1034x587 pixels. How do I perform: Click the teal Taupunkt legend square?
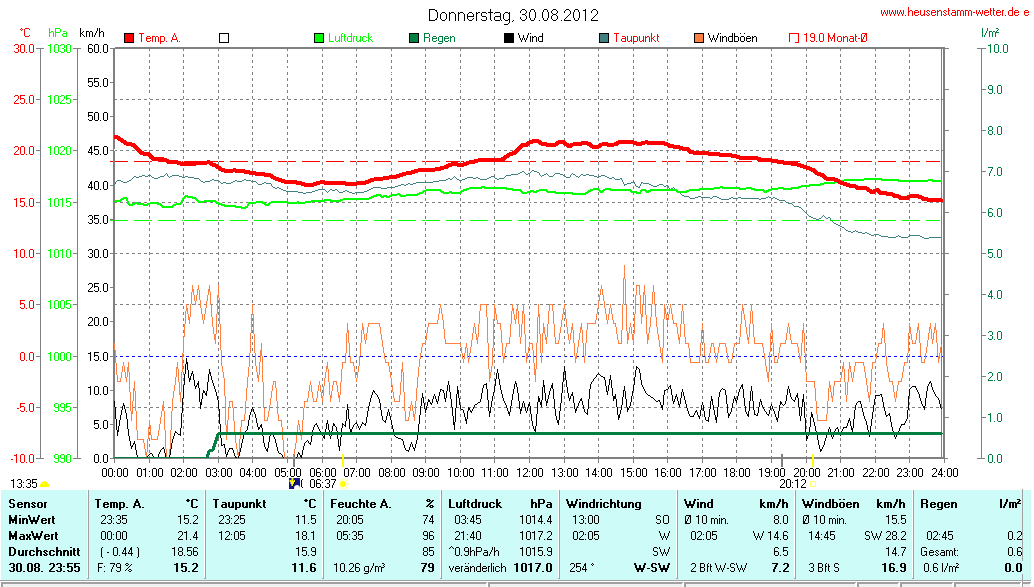604,38
